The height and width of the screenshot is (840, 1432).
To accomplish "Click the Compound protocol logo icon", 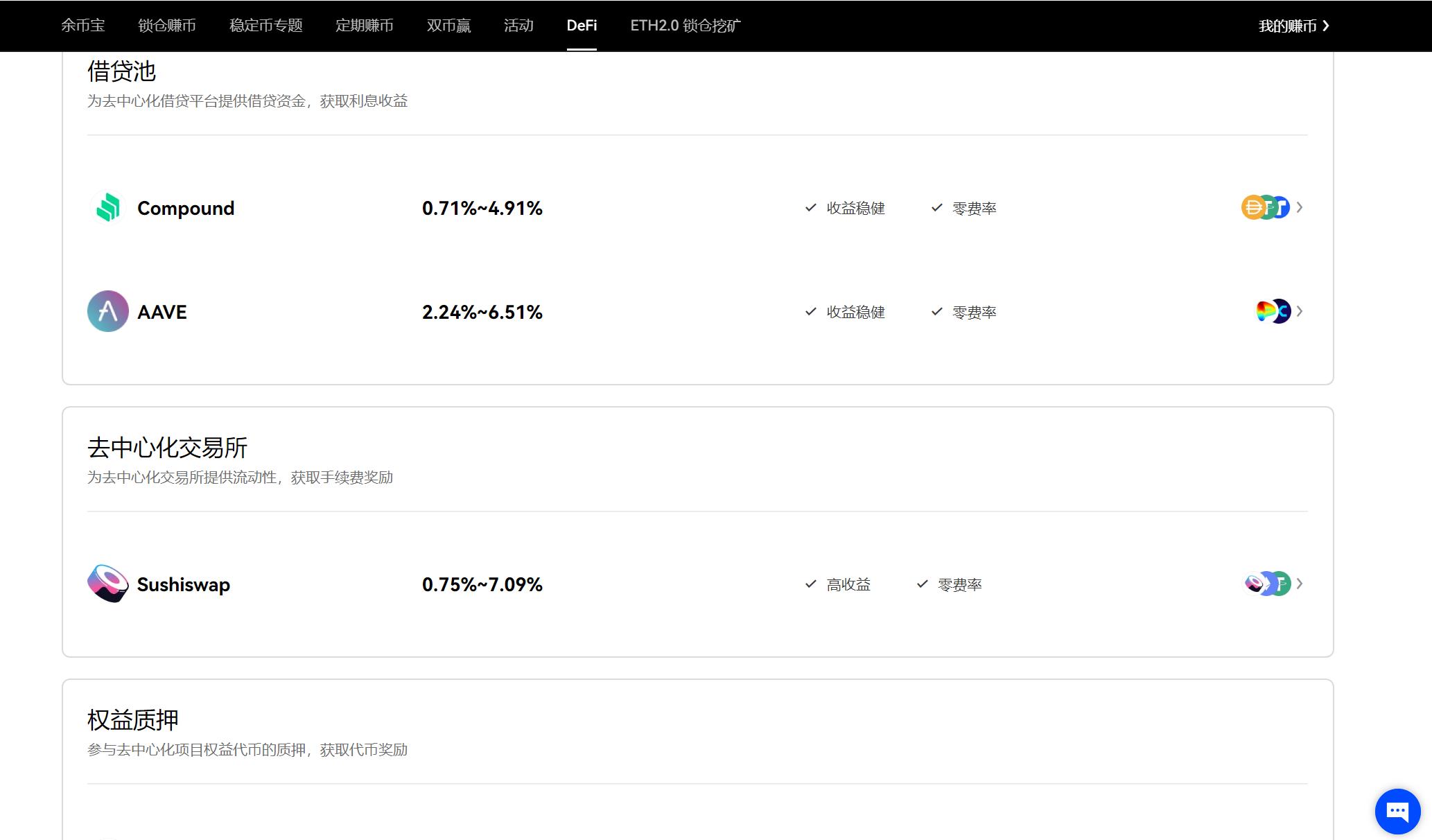I will (x=107, y=207).
